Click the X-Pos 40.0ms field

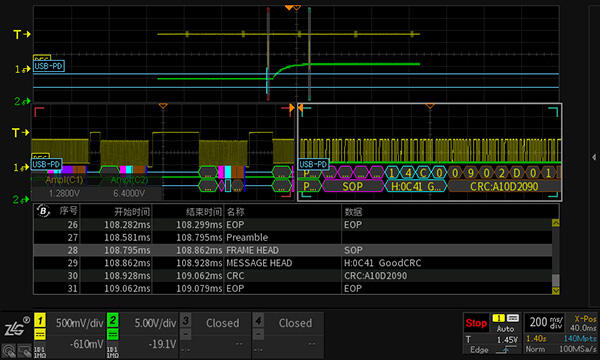(x=583, y=323)
